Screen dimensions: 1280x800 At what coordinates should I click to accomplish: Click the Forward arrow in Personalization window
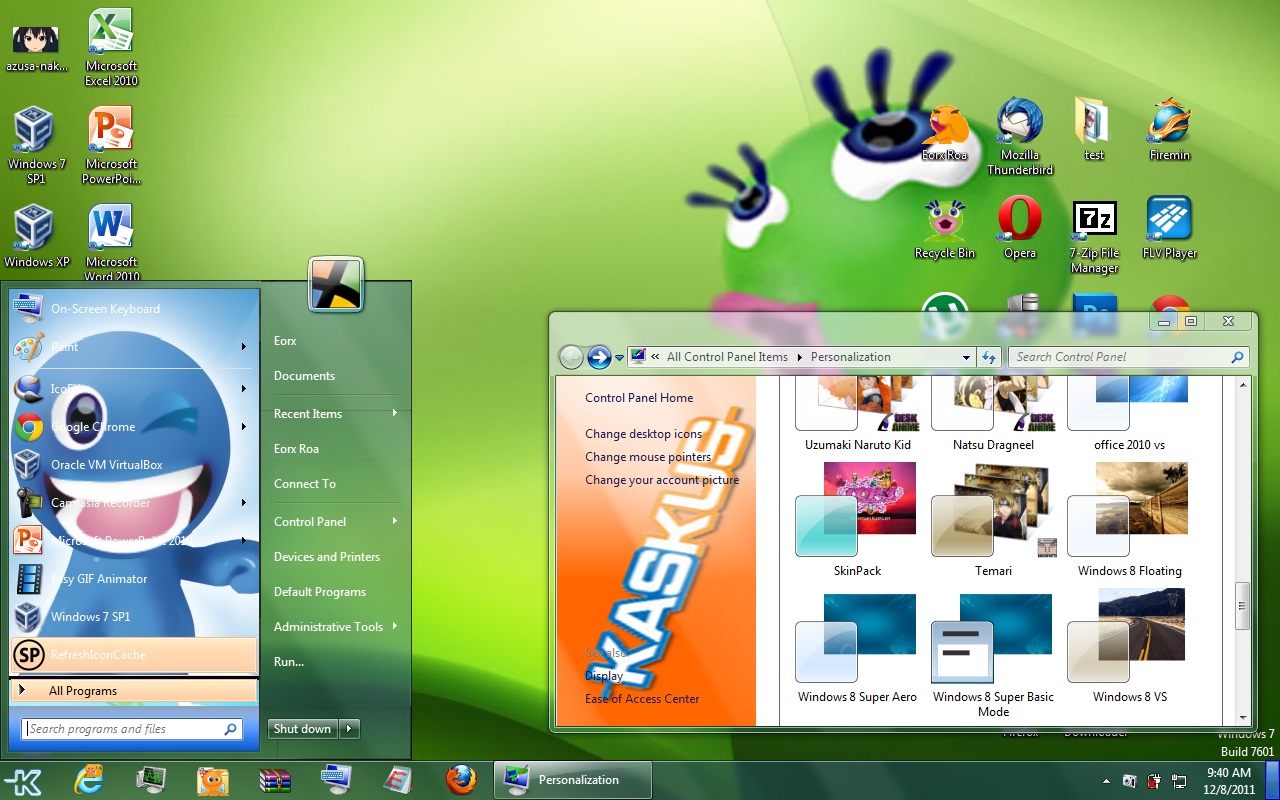[599, 357]
